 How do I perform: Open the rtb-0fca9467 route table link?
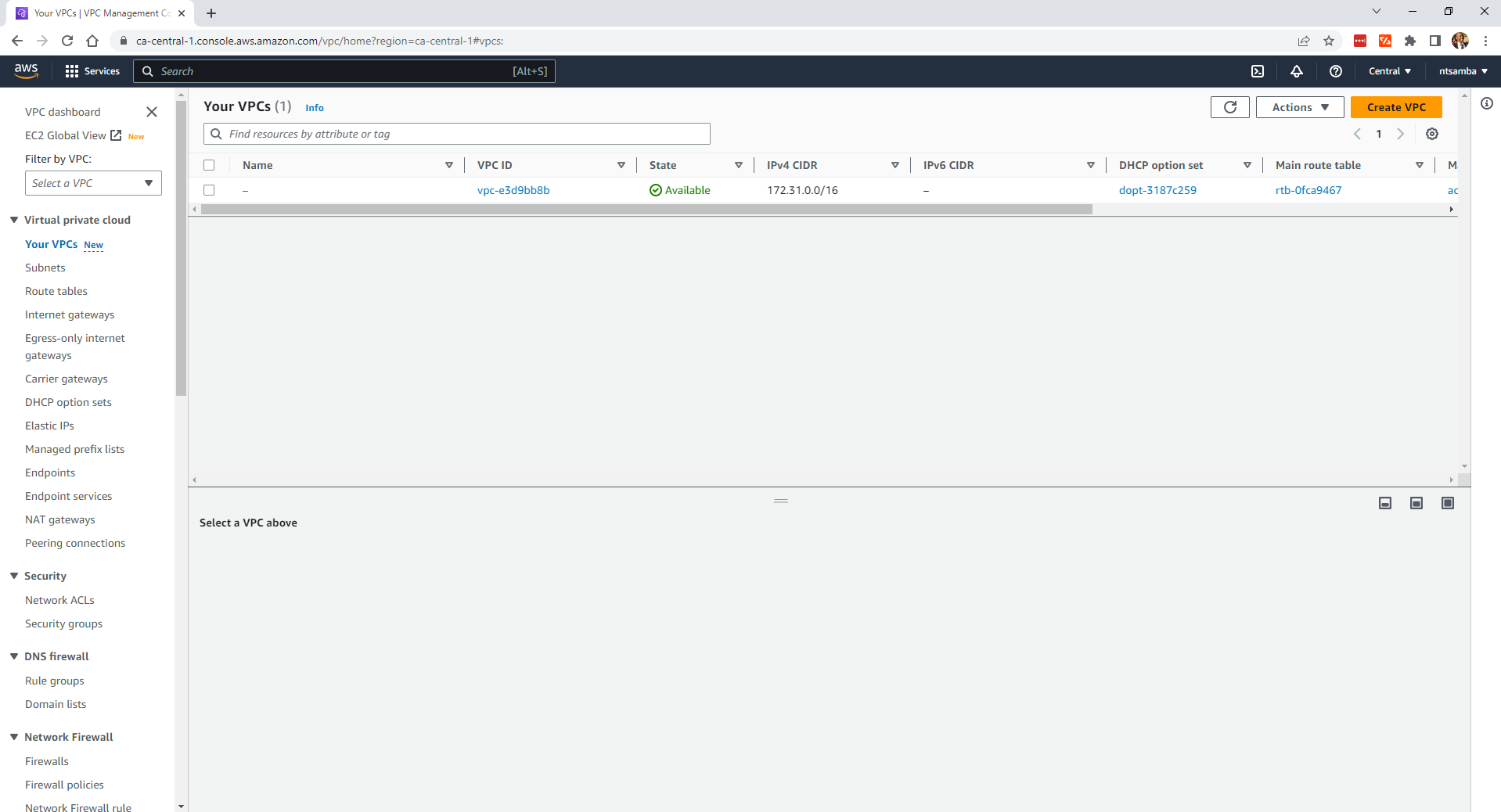[1308, 190]
